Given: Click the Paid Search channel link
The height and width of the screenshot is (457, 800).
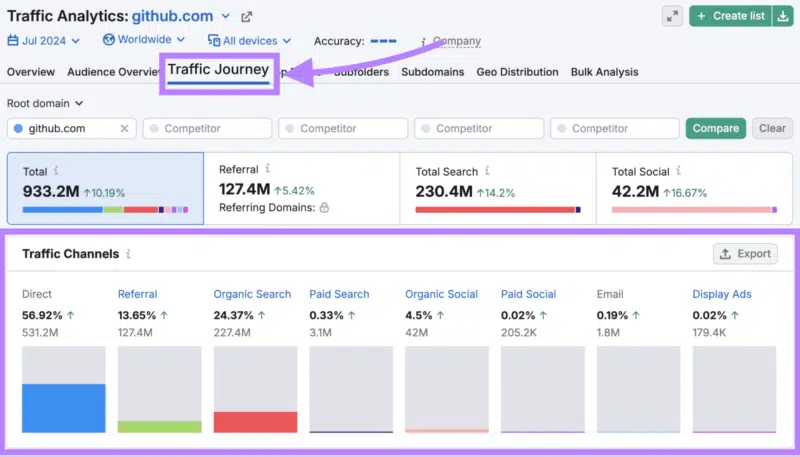Looking at the screenshot, I should point(339,294).
